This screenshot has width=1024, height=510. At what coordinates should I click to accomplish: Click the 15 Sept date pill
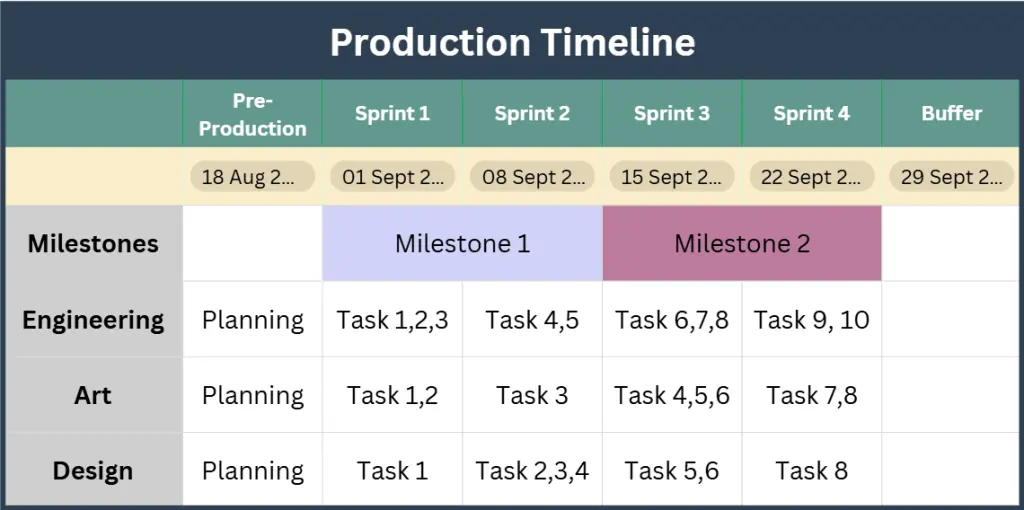(671, 177)
